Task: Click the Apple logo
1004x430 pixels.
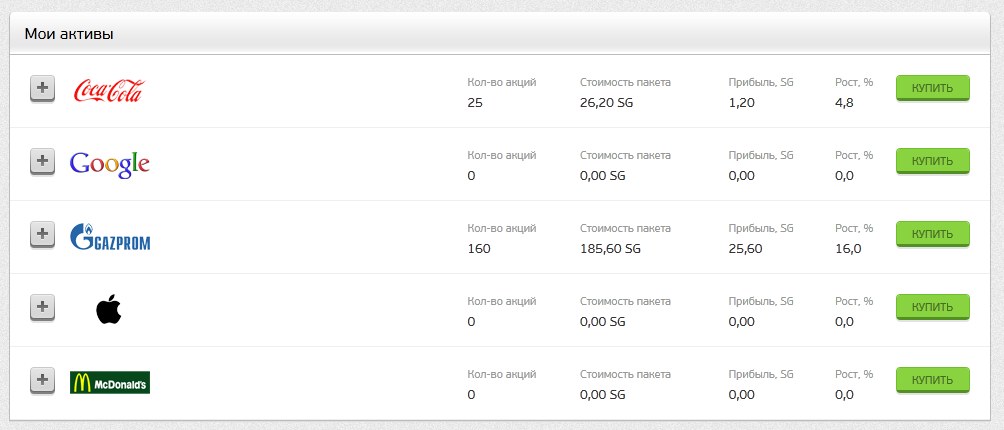Action: (109, 309)
